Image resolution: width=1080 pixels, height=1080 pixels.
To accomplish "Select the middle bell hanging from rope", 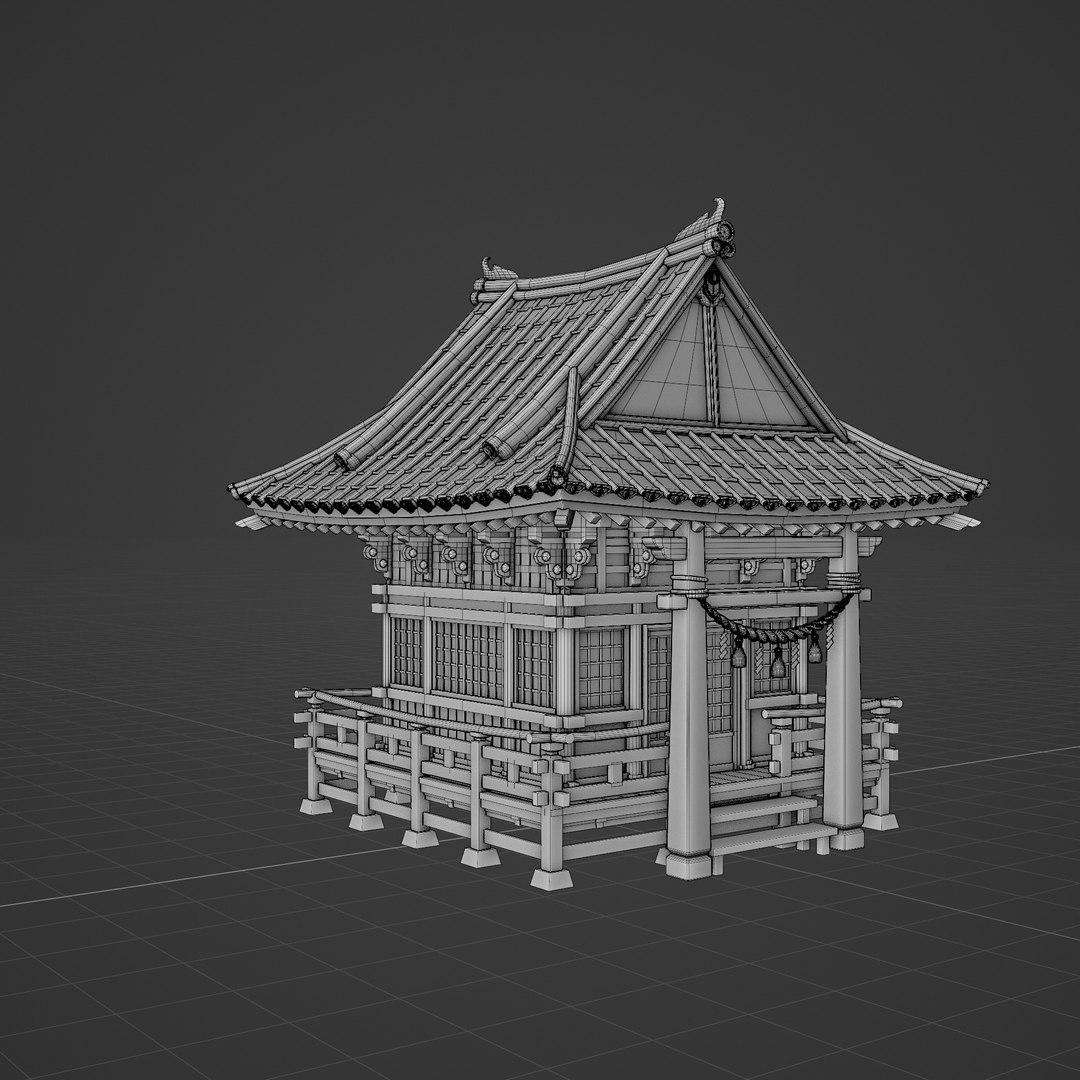I will [x=778, y=663].
